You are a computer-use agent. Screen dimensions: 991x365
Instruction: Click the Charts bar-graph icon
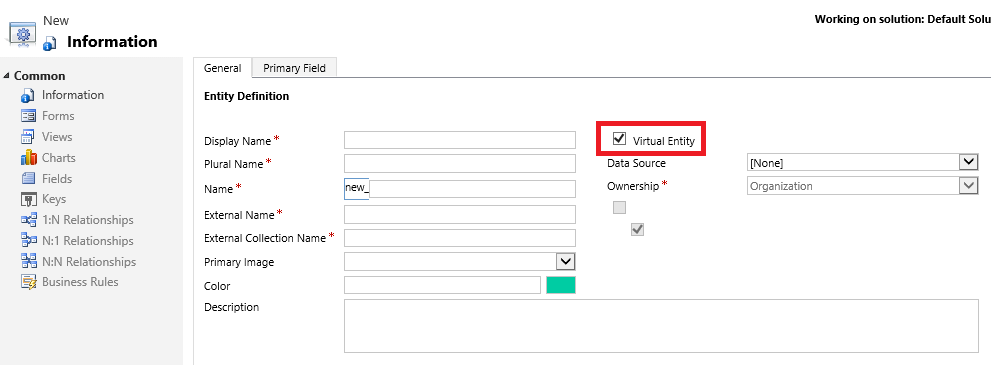28,158
